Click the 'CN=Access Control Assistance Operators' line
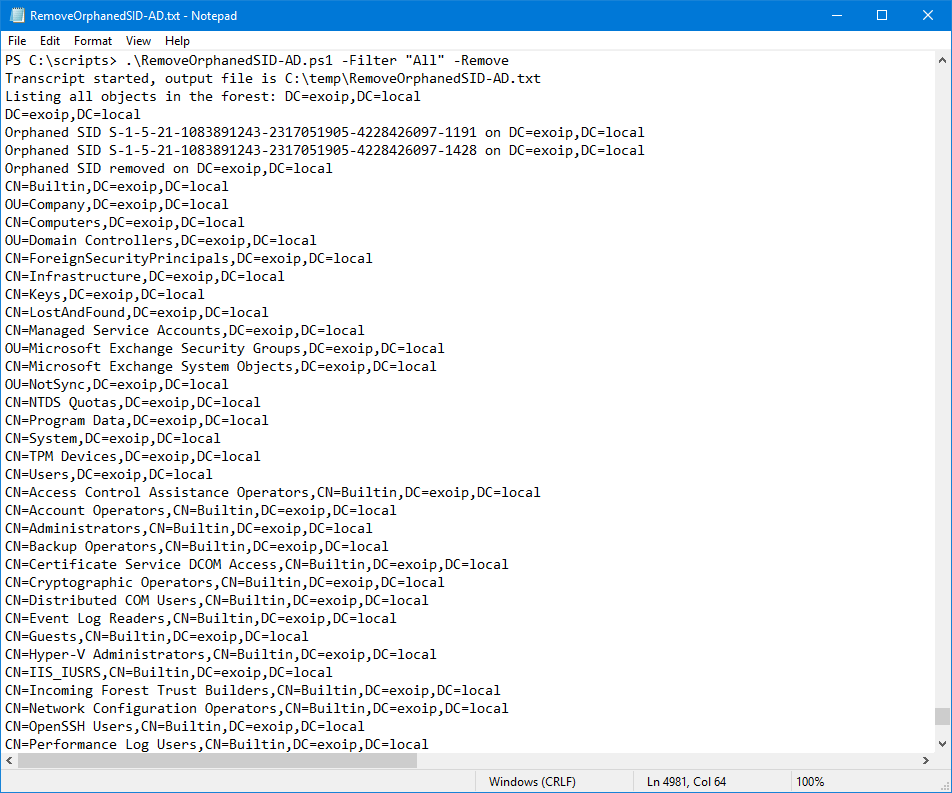 (273, 492)
